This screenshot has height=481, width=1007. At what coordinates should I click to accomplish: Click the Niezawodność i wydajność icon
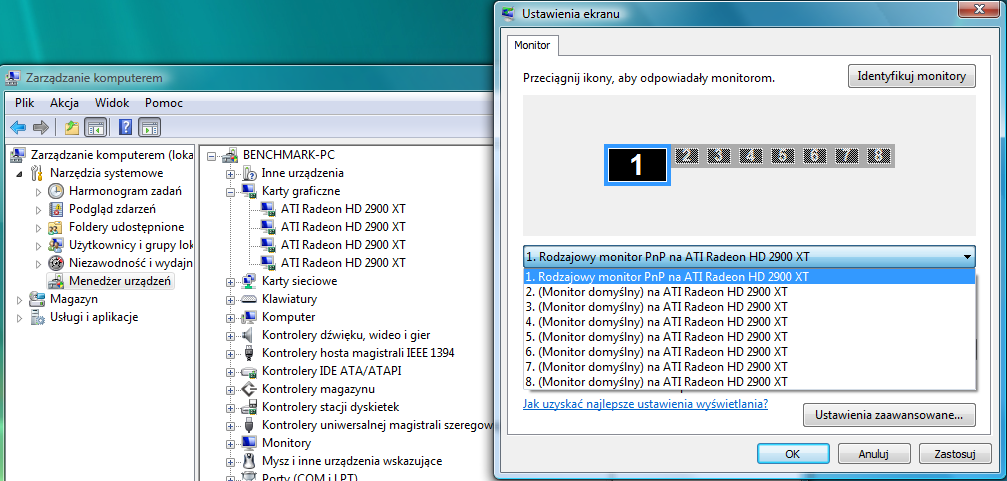(57, 263)
